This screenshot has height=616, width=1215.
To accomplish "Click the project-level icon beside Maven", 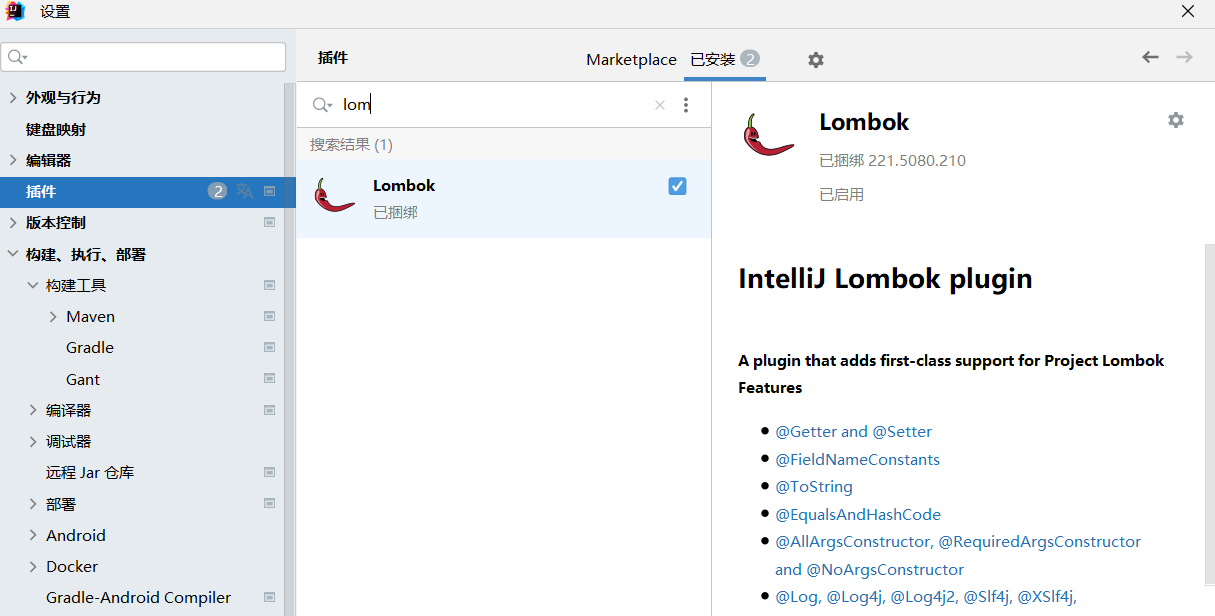I will (269, 316).
